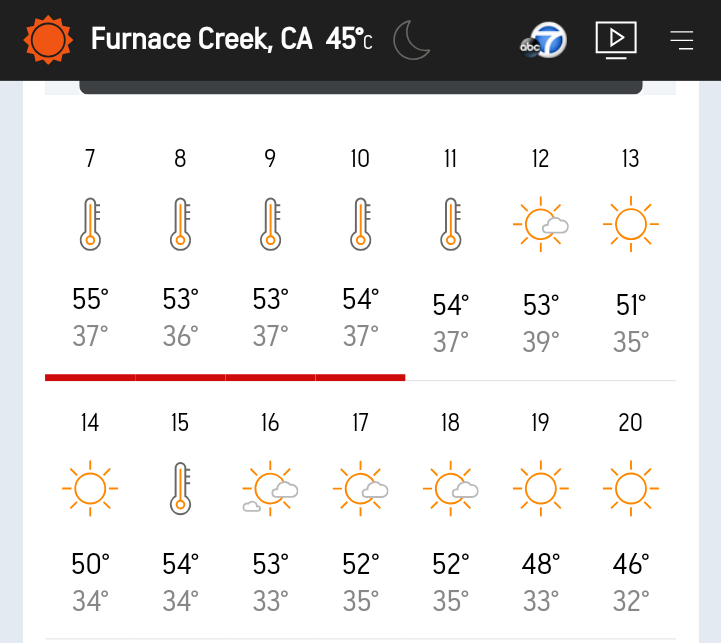Click the AccuWeather orange sun logo

point(48,40)
